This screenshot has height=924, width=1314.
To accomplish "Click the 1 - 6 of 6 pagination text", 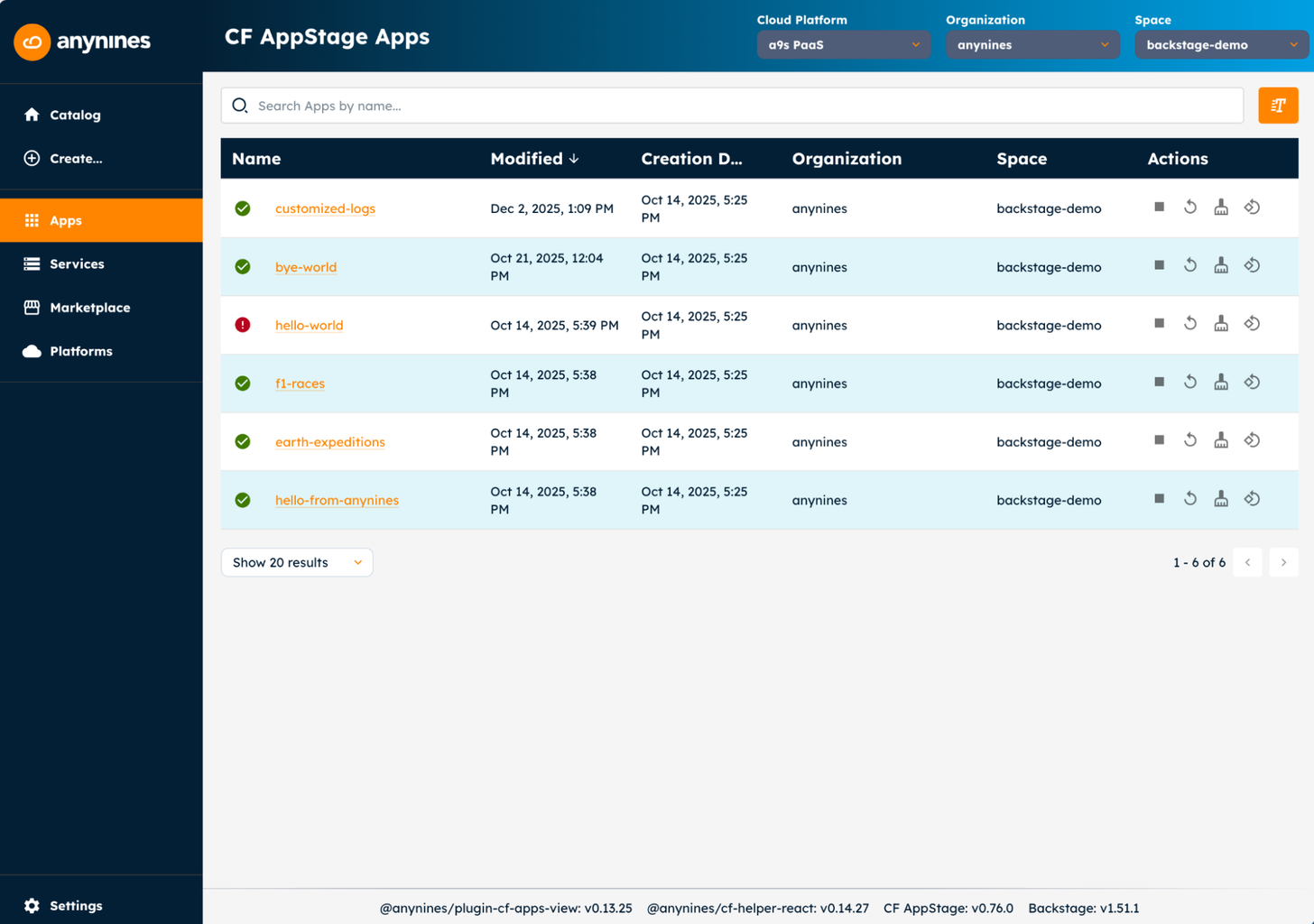I will pos(1199,562).
